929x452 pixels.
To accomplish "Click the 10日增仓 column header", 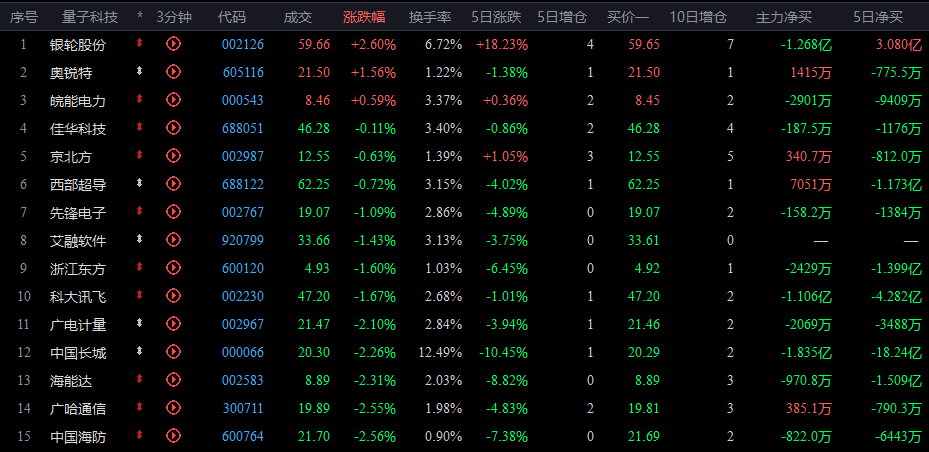I will (698, 17).
